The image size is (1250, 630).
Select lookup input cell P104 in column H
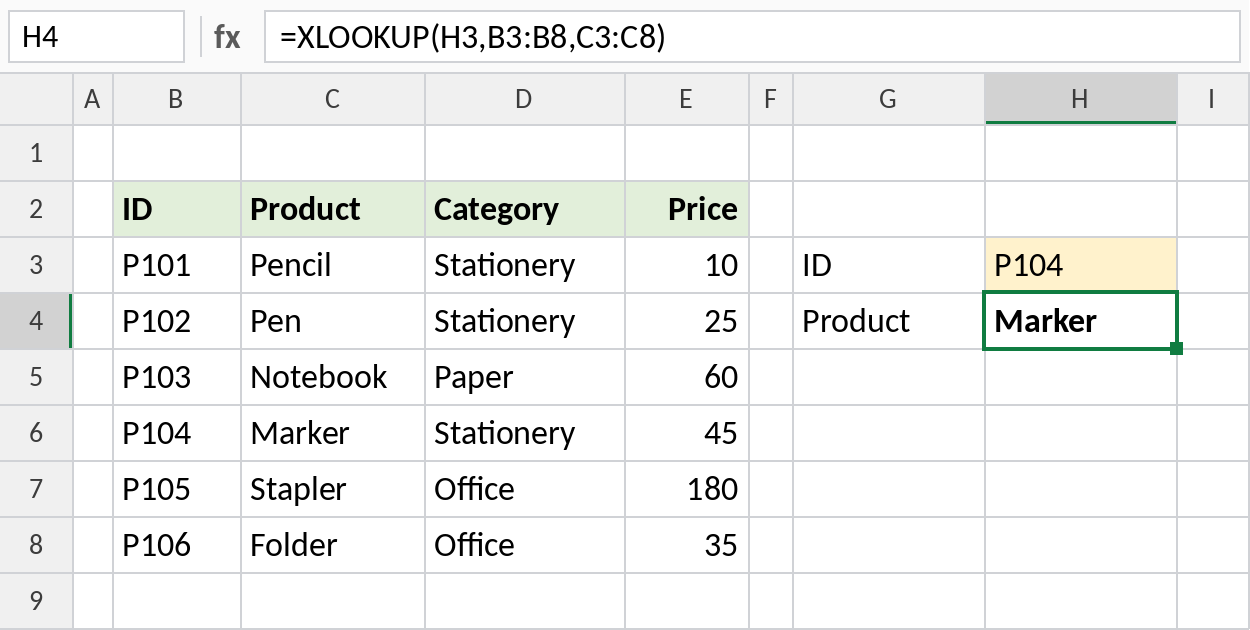1080,265
